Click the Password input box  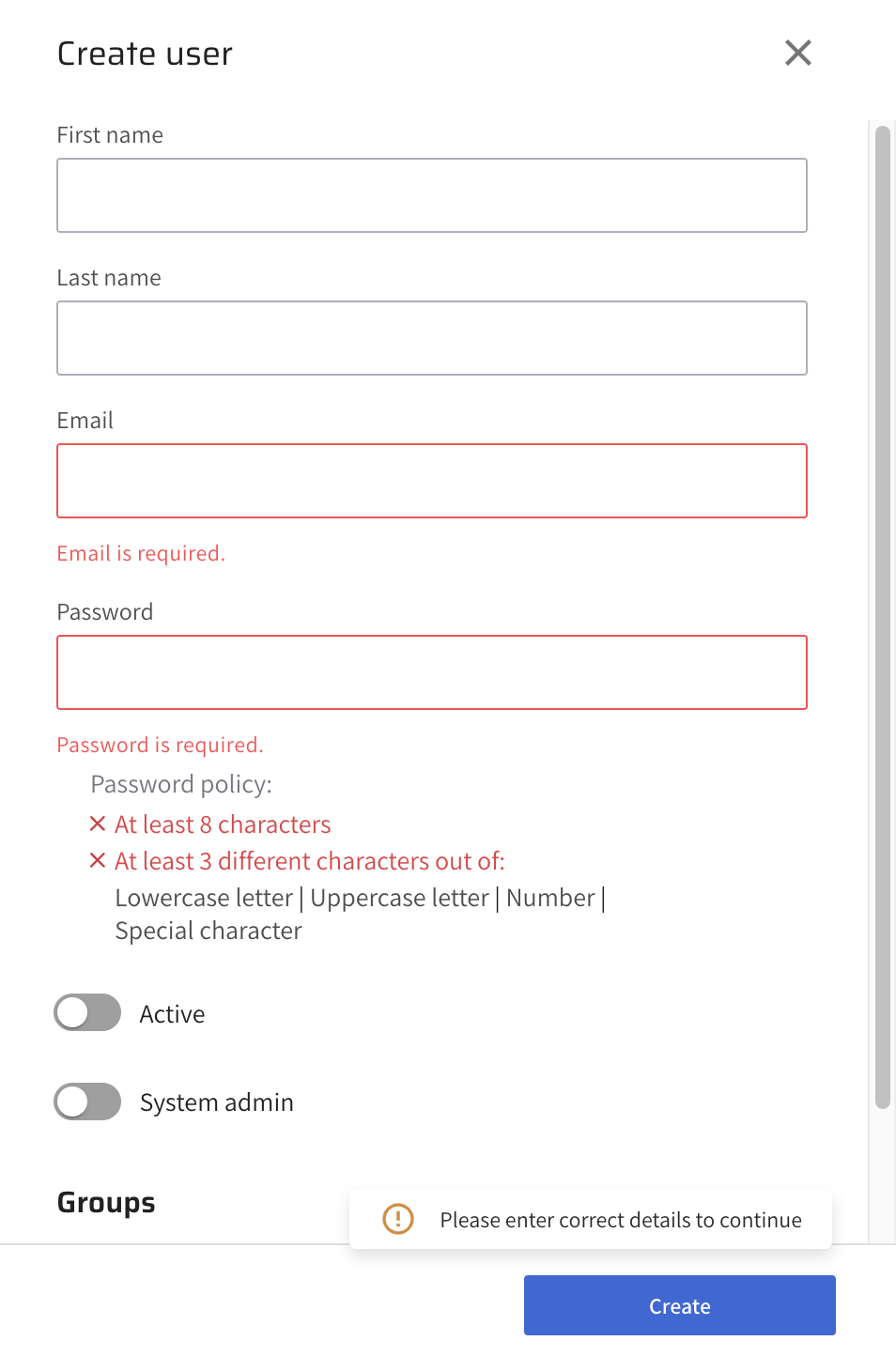click(432, 672)
